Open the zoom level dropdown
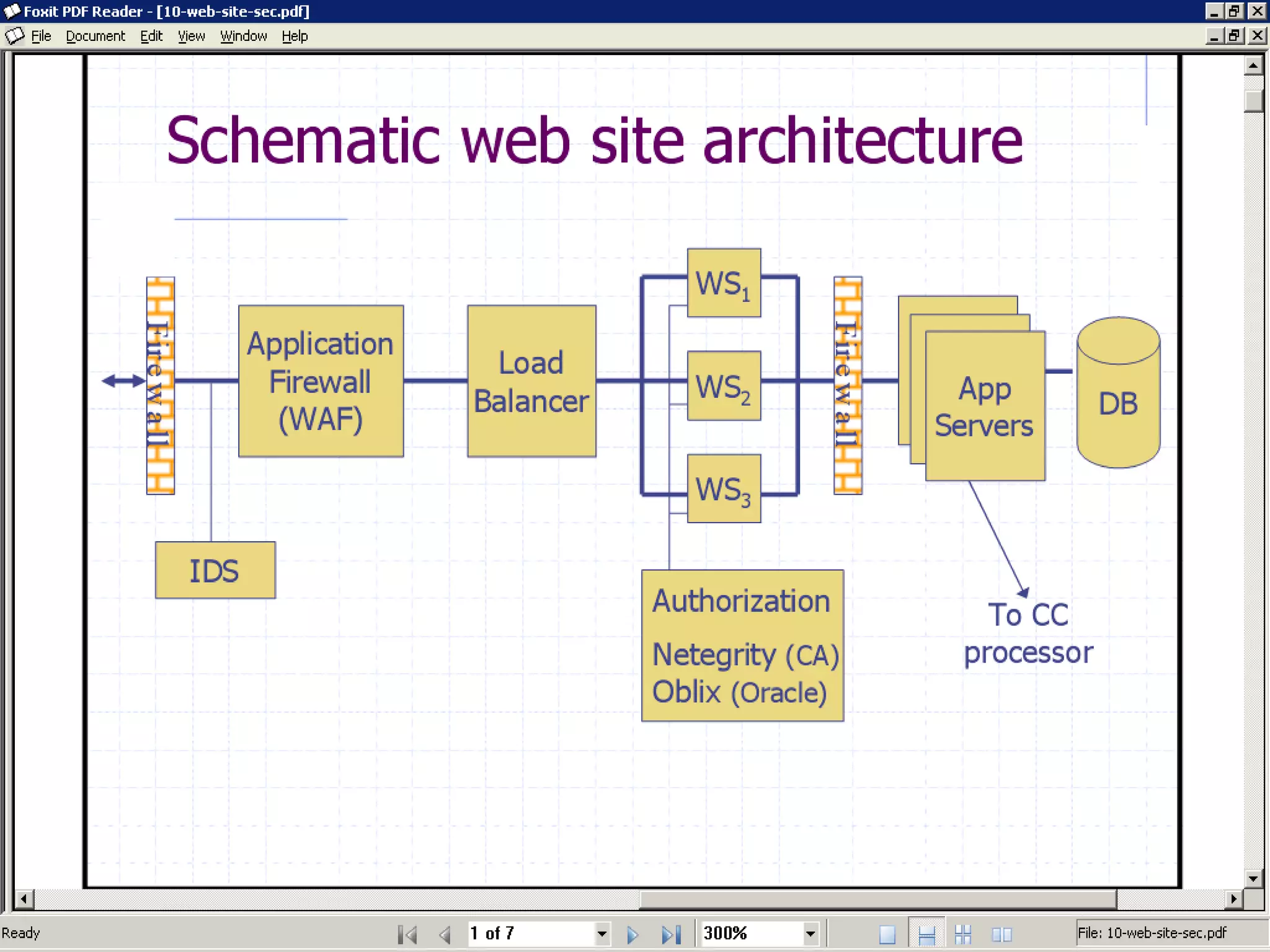Screen dimensions: 1270x952 click(810, 934)
